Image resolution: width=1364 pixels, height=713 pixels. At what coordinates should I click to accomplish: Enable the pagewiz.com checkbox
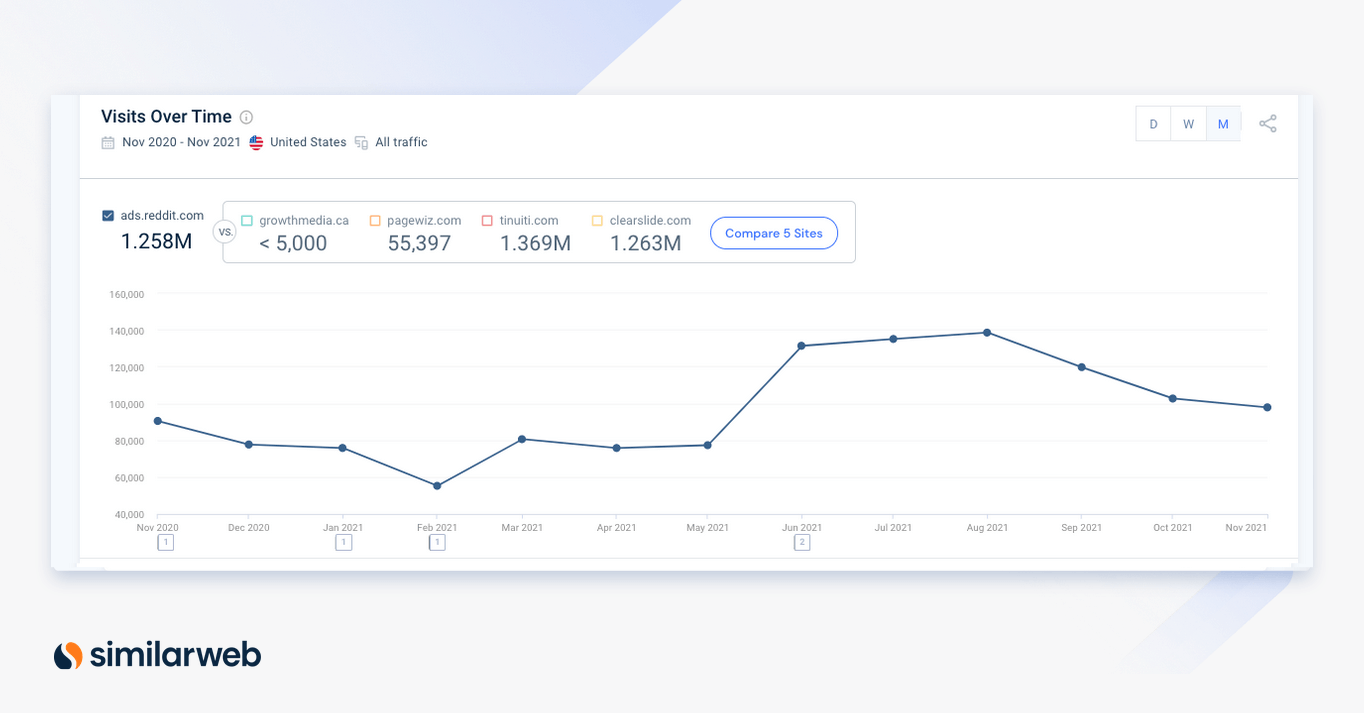[375, 220]
